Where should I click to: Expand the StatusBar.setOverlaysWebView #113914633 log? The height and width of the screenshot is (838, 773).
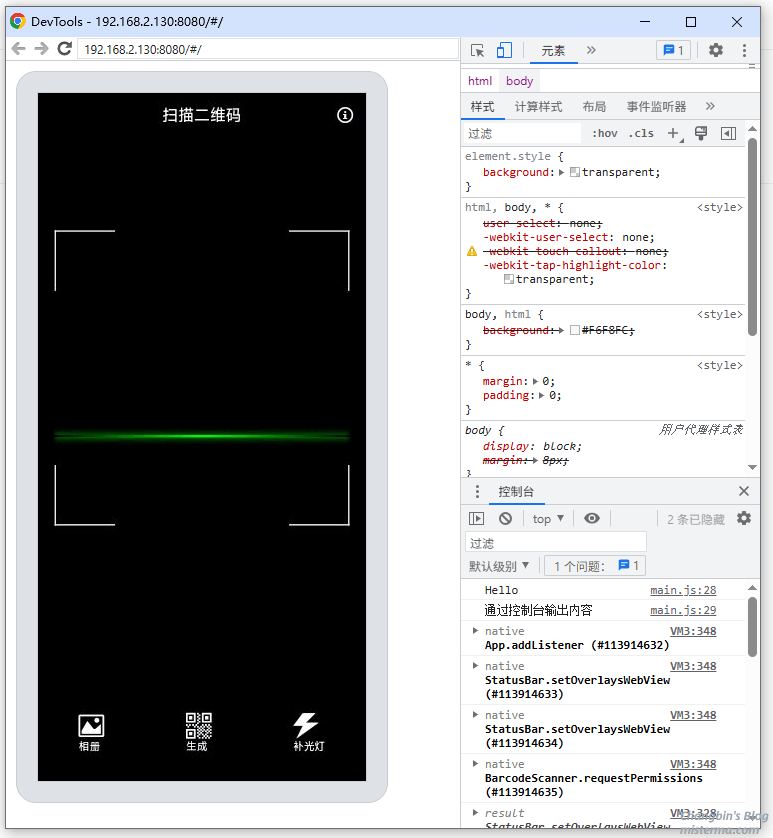point(475,666)
